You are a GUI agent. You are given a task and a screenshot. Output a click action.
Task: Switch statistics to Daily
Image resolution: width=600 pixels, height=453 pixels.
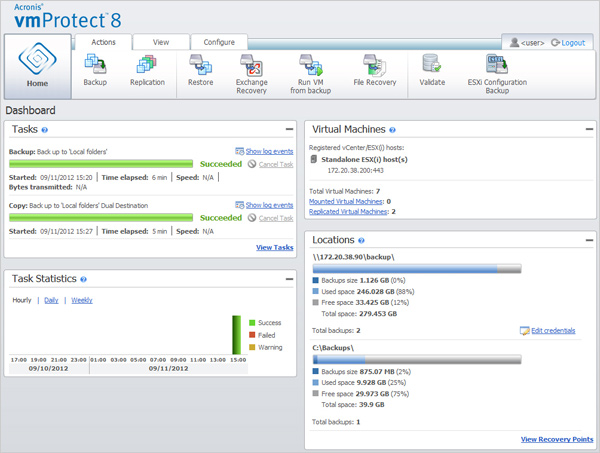coord(51,300)
